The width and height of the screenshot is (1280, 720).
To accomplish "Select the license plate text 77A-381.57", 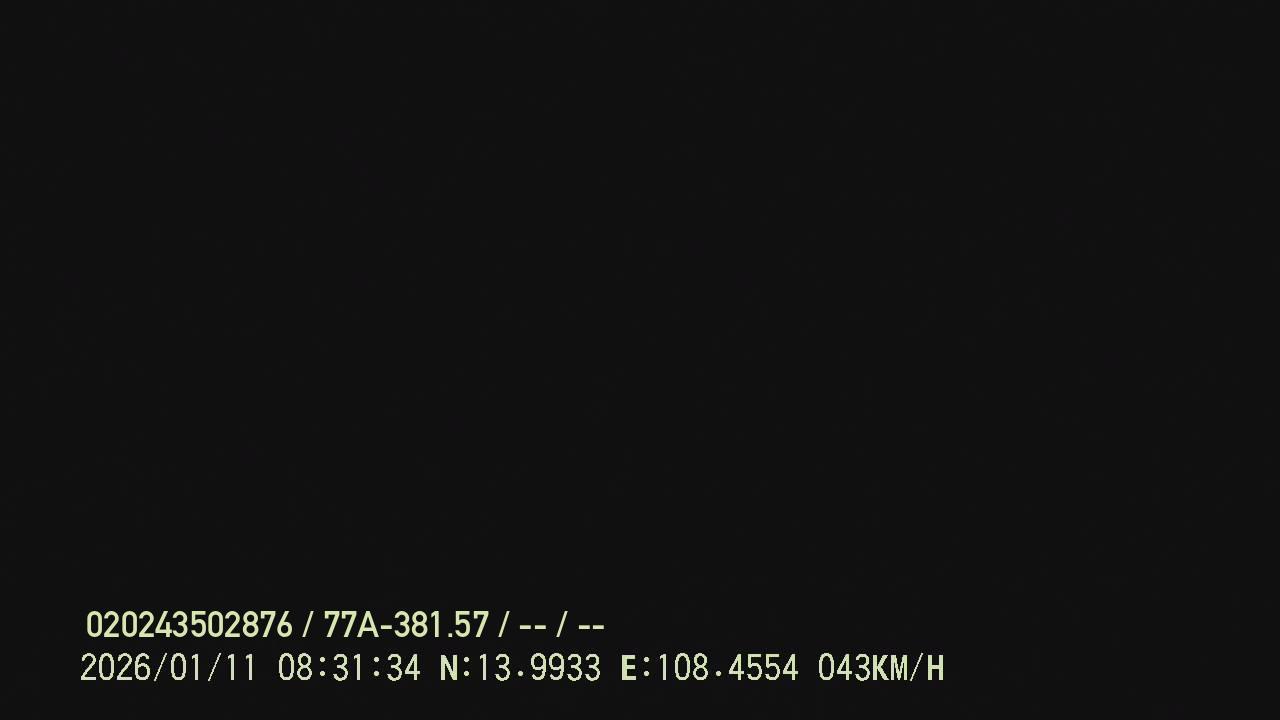I will coord(406,626).
